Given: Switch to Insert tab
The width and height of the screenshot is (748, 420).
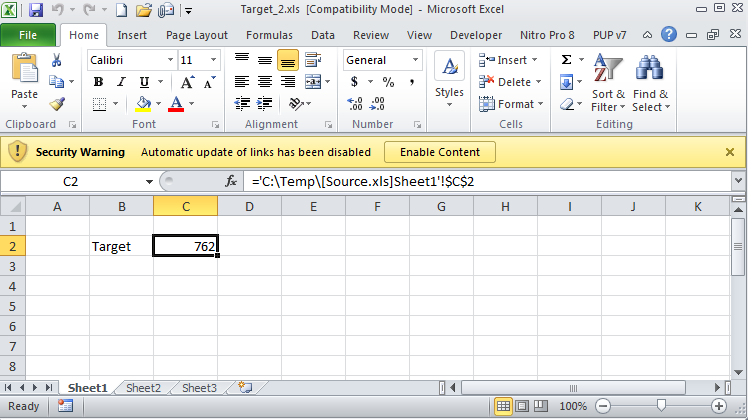Looking at the screenshot, I should (x=132, y=35).
